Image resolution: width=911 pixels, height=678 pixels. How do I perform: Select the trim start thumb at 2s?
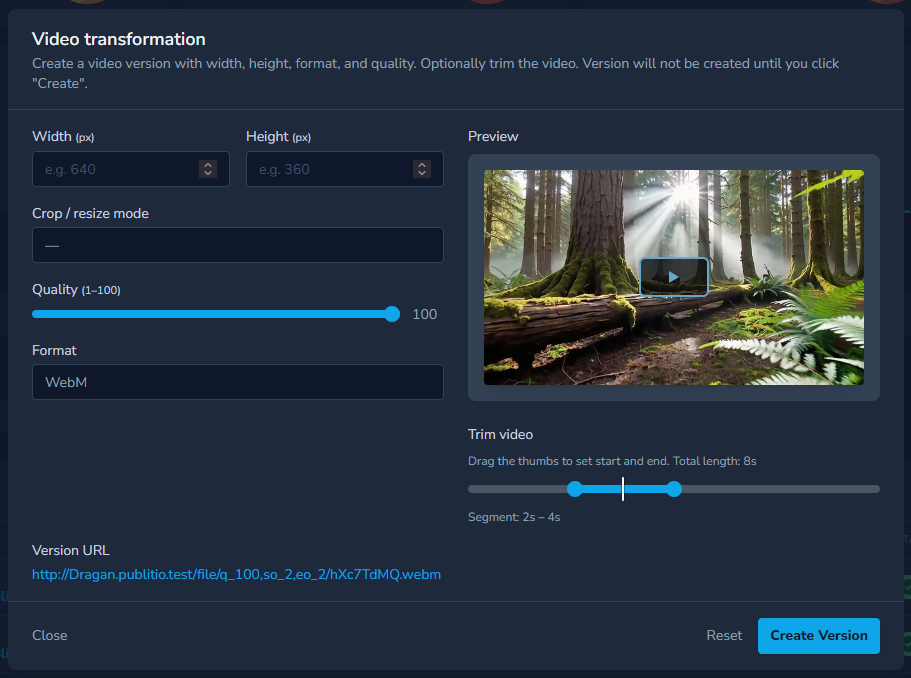pyautogui.click(x=574, y=489)
